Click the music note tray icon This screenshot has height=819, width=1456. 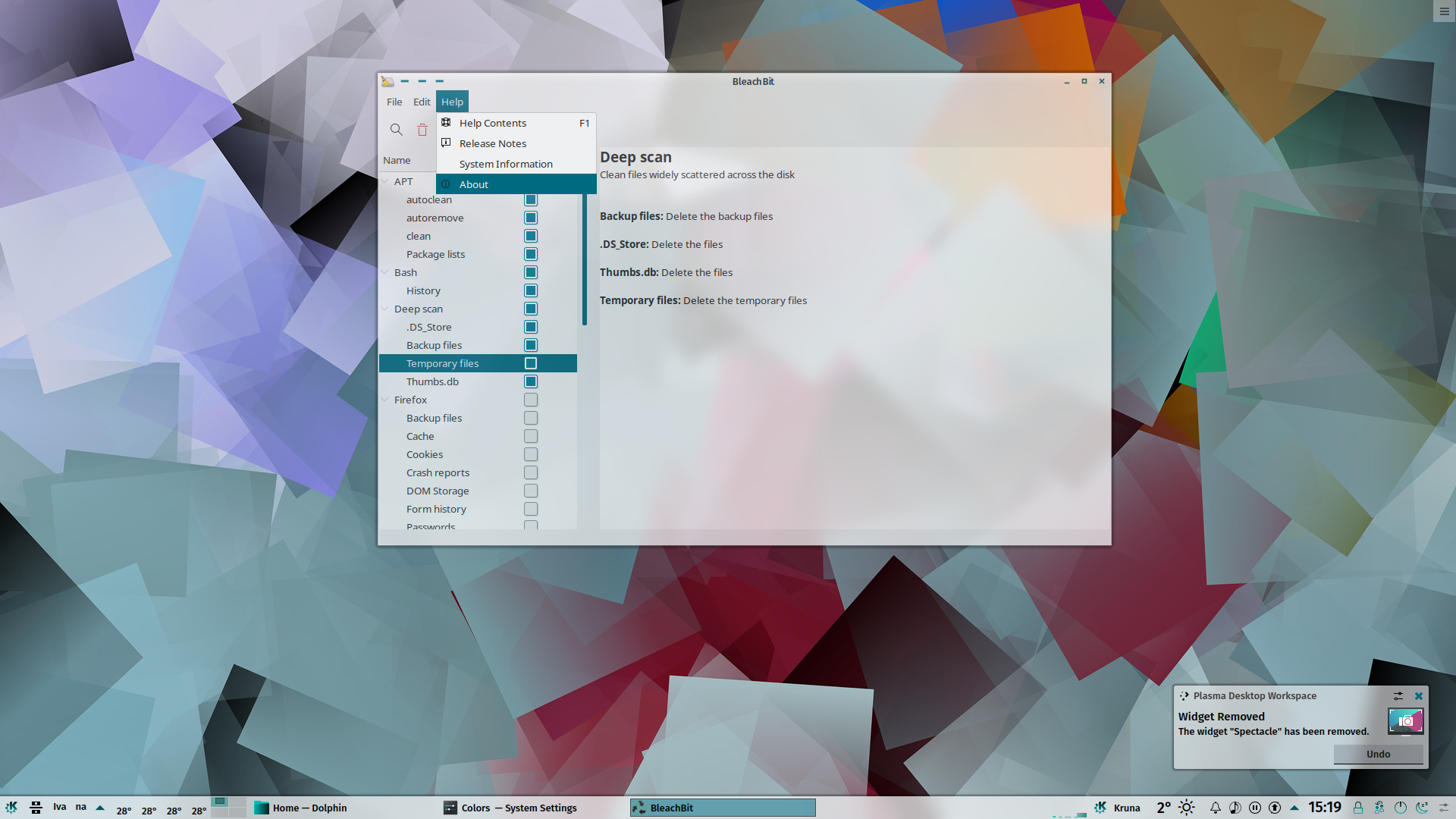coord(1235,808)
